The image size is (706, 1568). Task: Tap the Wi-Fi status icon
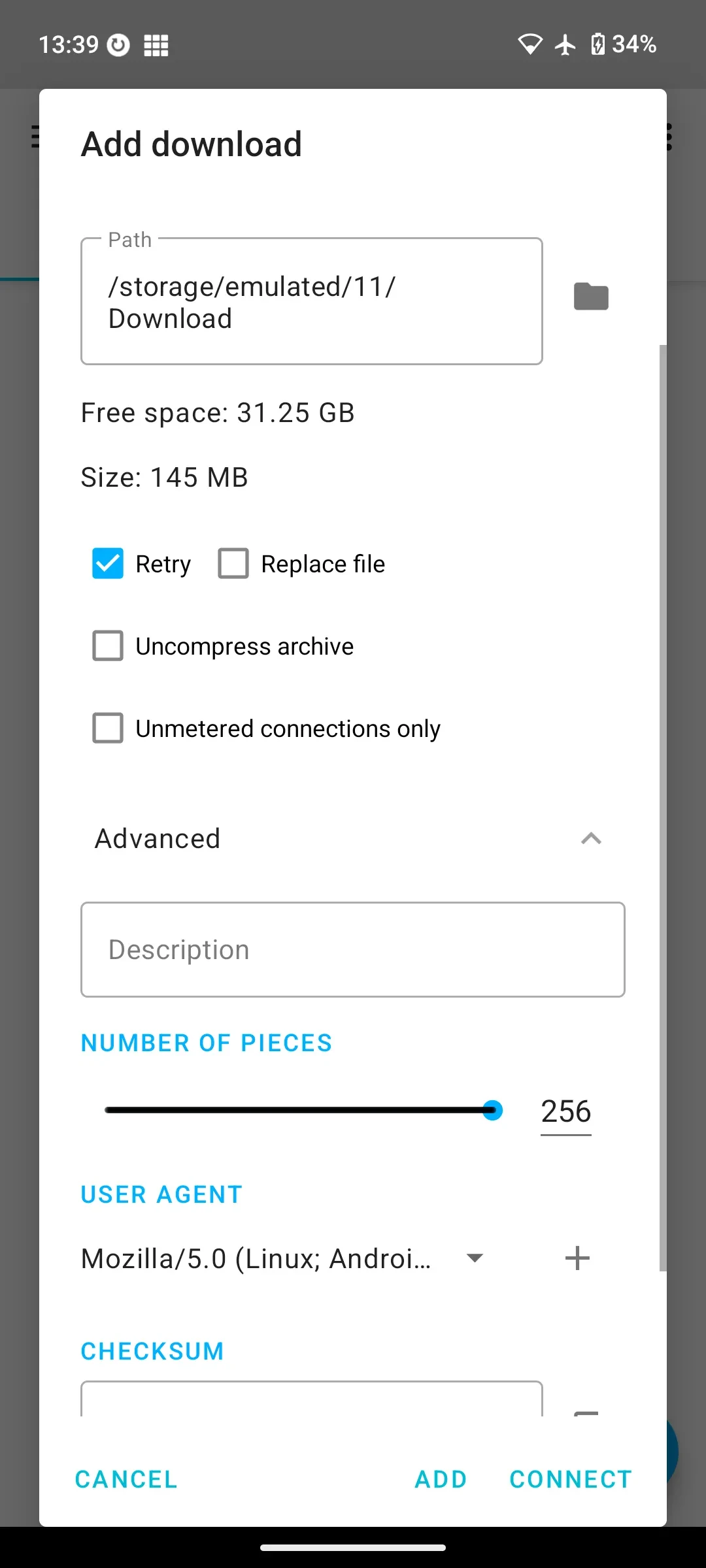pos(530,44)
